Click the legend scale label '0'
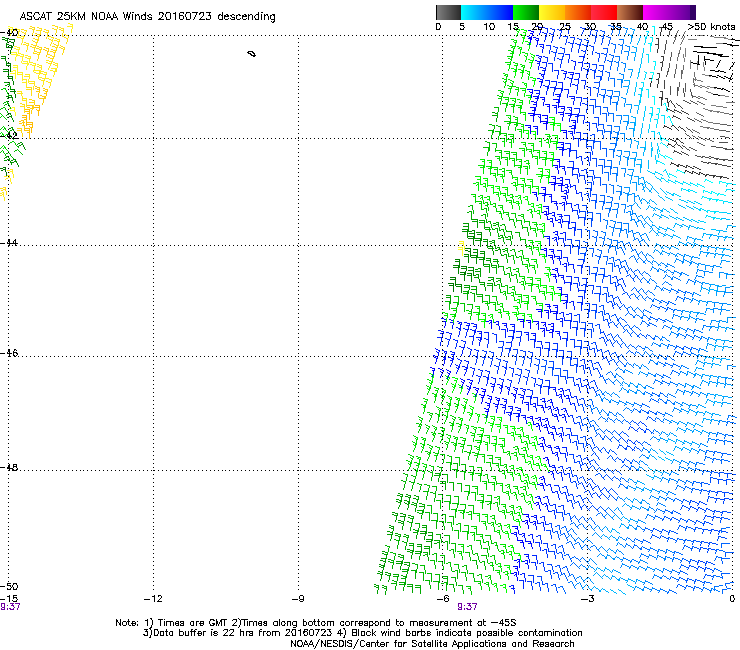Image resolution: width=740 pixels, height=650 pixels. click(438, 27)
